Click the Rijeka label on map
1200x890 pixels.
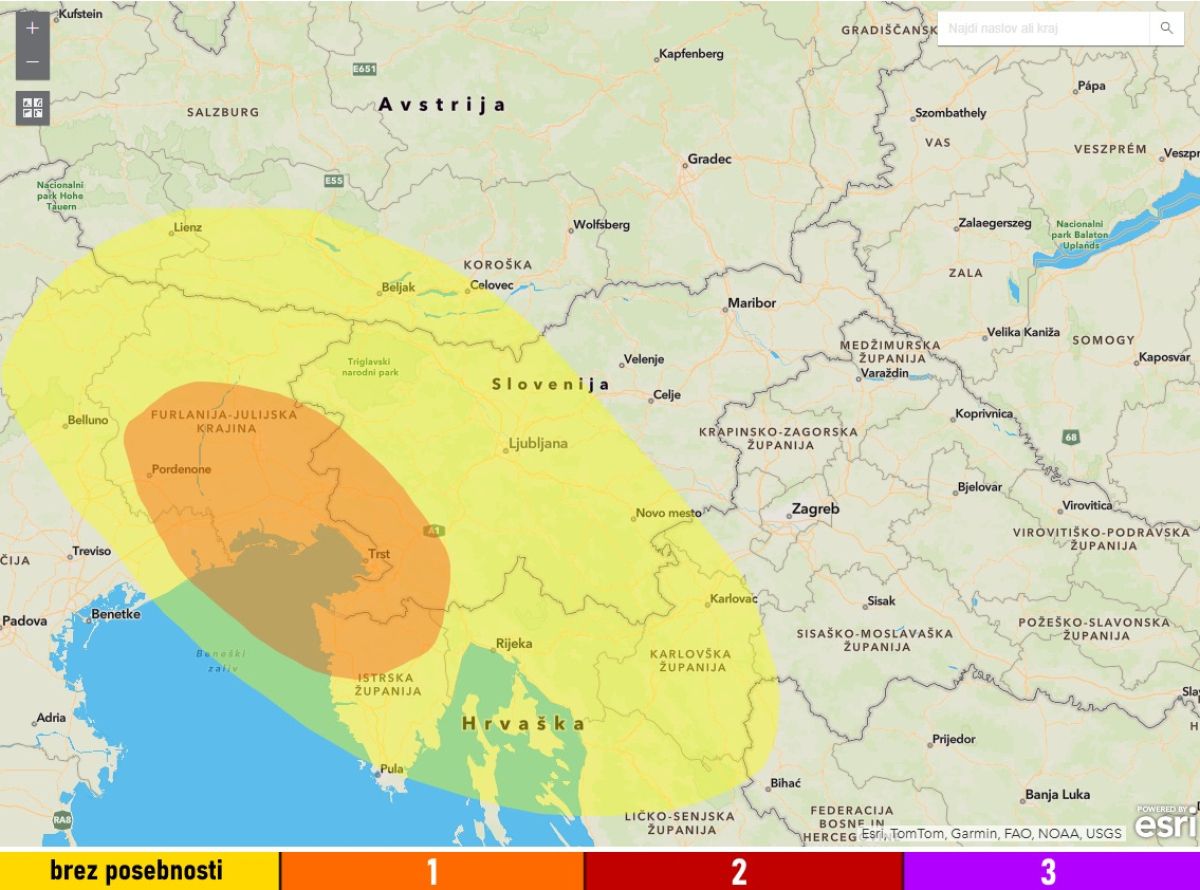[x=514, y=643]
